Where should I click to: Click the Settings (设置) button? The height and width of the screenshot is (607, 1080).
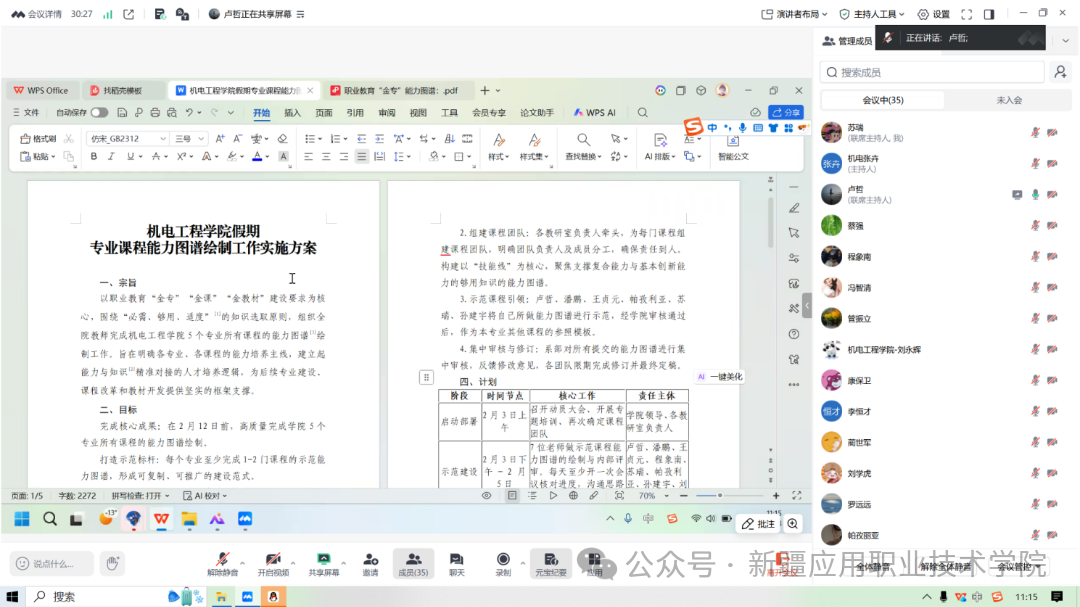click(x=934, y=14)
